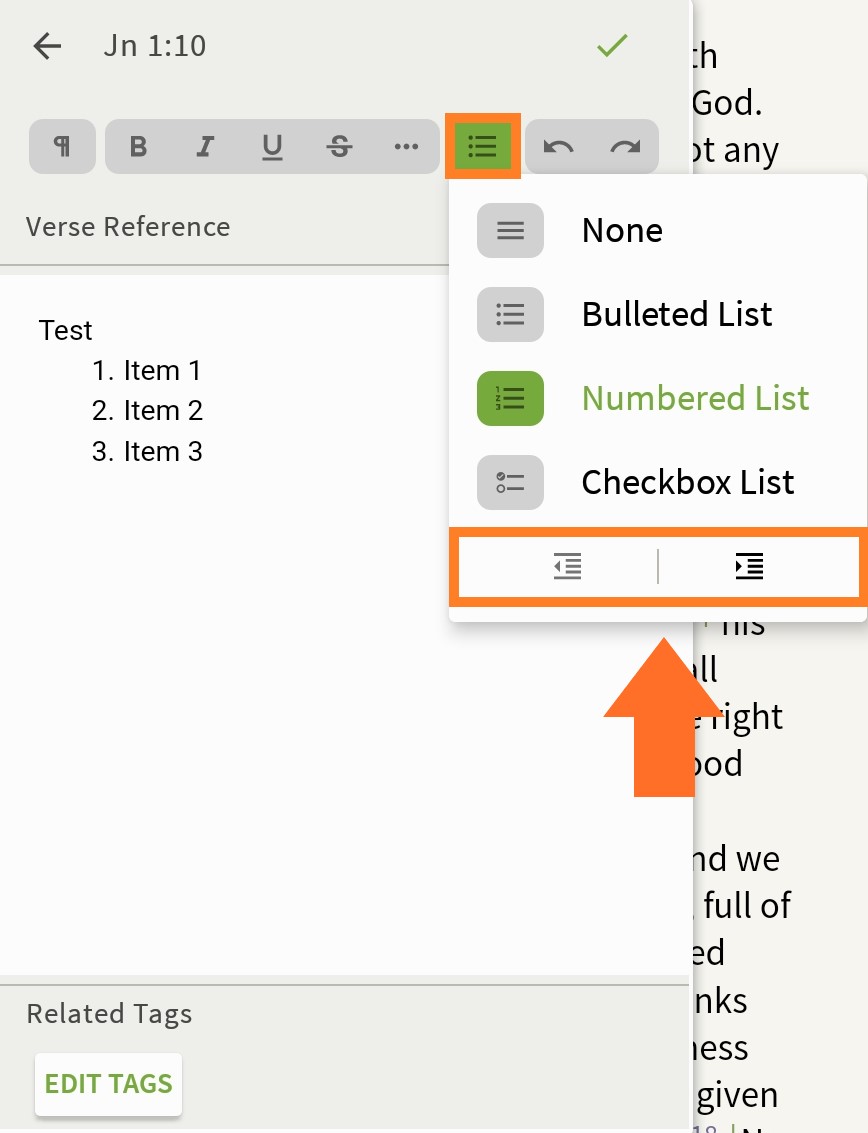Toggle underline formatting
The width and height of the screenshot is (868, 1133).
[272, 147]
